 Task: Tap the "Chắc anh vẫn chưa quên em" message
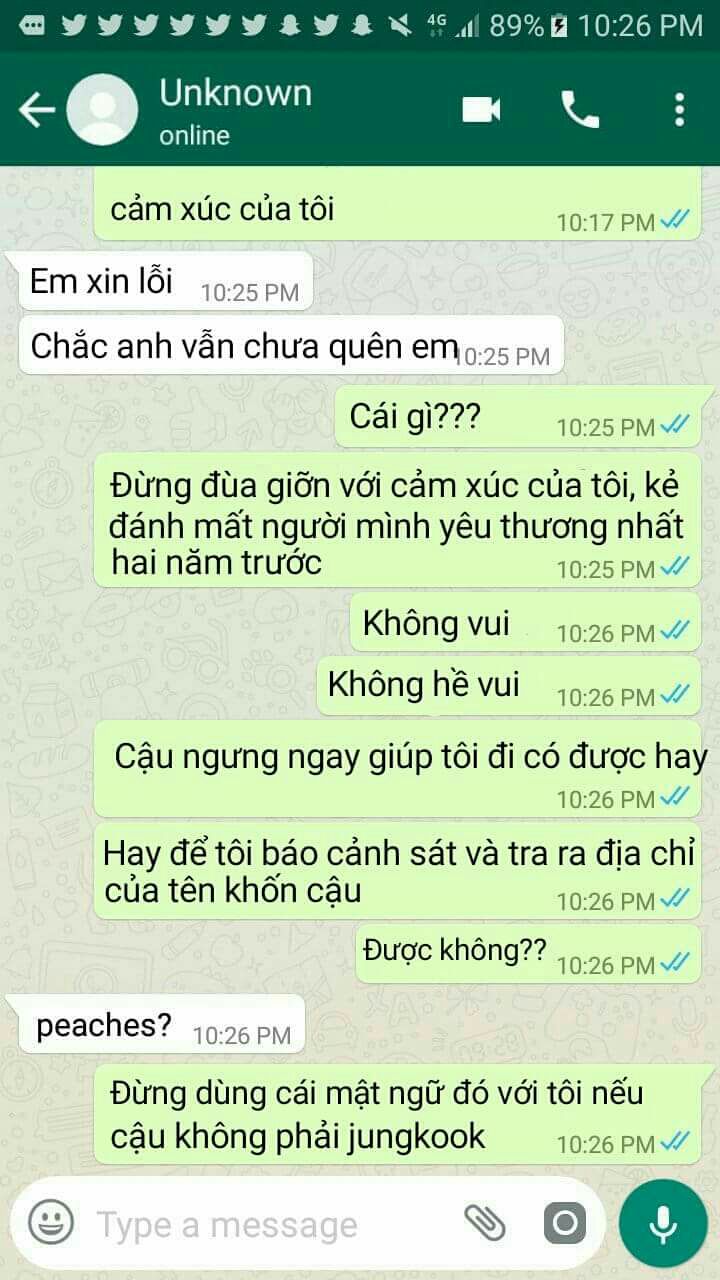coord(291,345)
